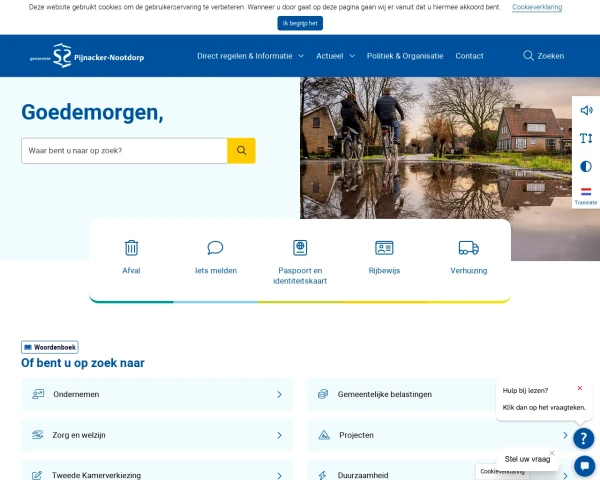The height and width of the screenshot is (480, 600).
Task: Open the chat bubble icon
Action: (584, 465)
